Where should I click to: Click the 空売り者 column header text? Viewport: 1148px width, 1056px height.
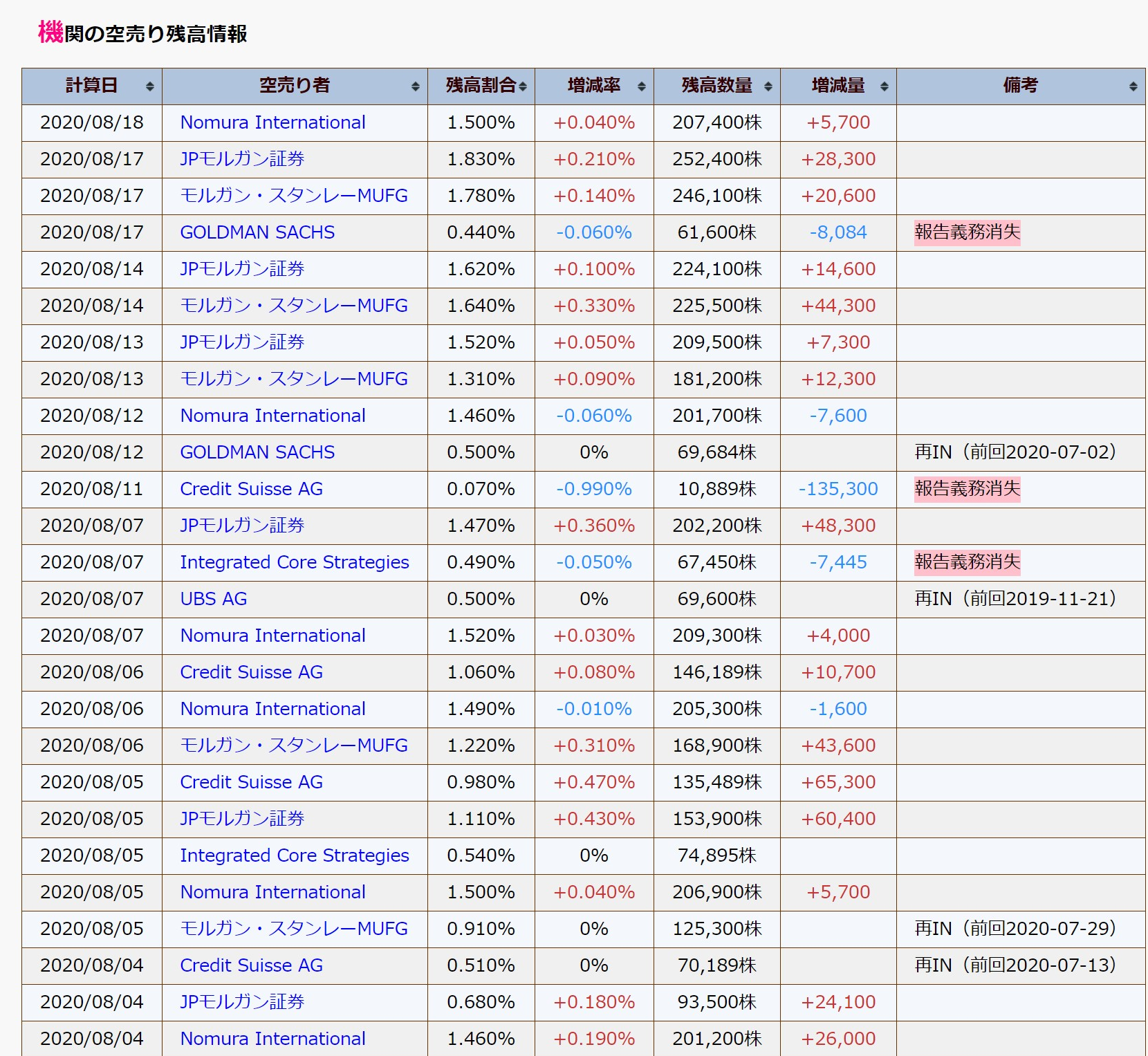[x=295, y=86]
